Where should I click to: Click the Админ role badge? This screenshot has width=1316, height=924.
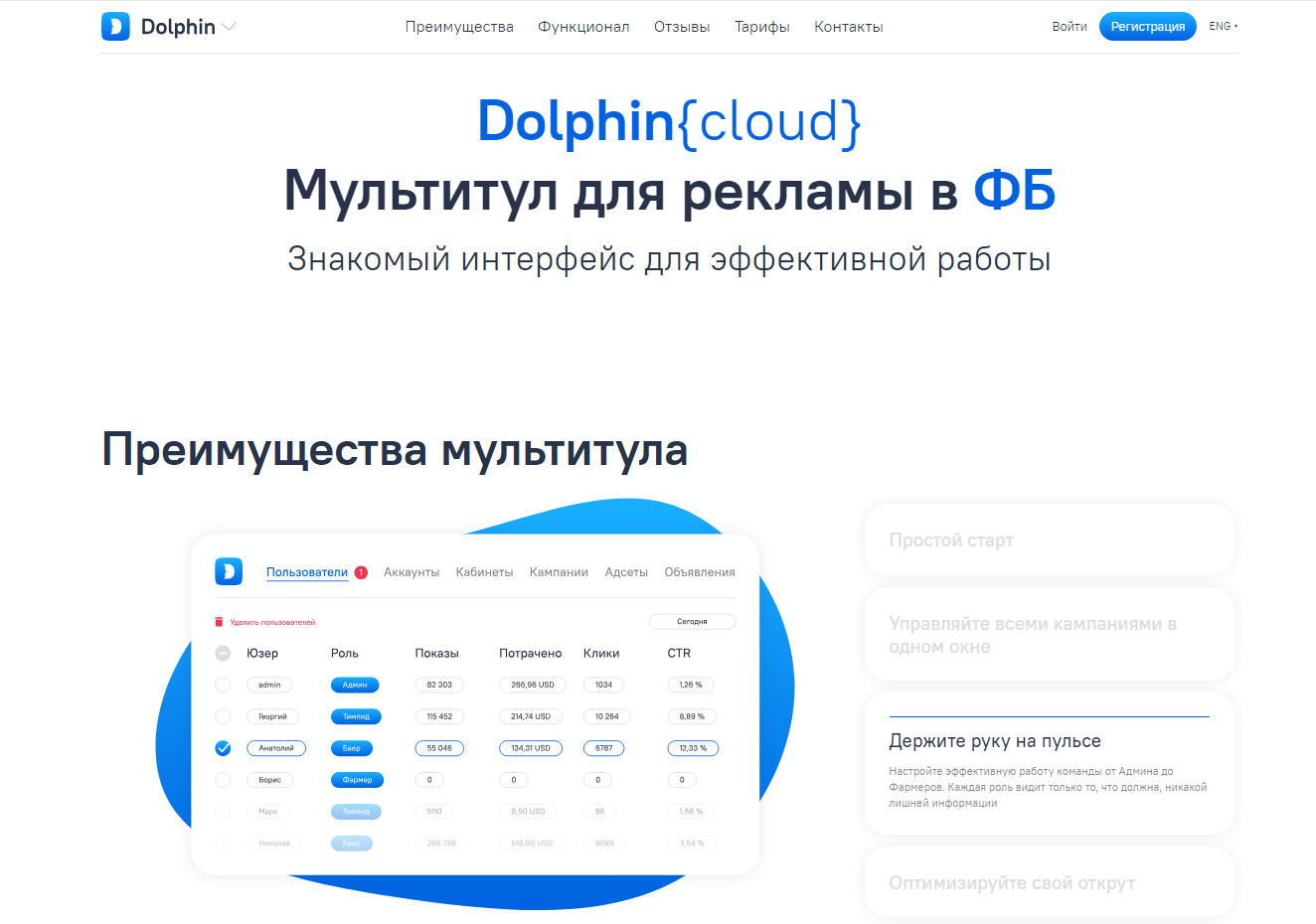355,685
